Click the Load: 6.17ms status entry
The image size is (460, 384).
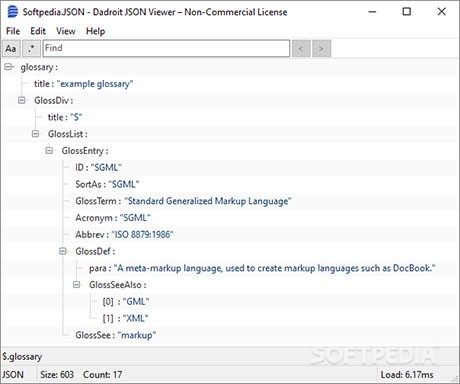[x=407, y=375]
